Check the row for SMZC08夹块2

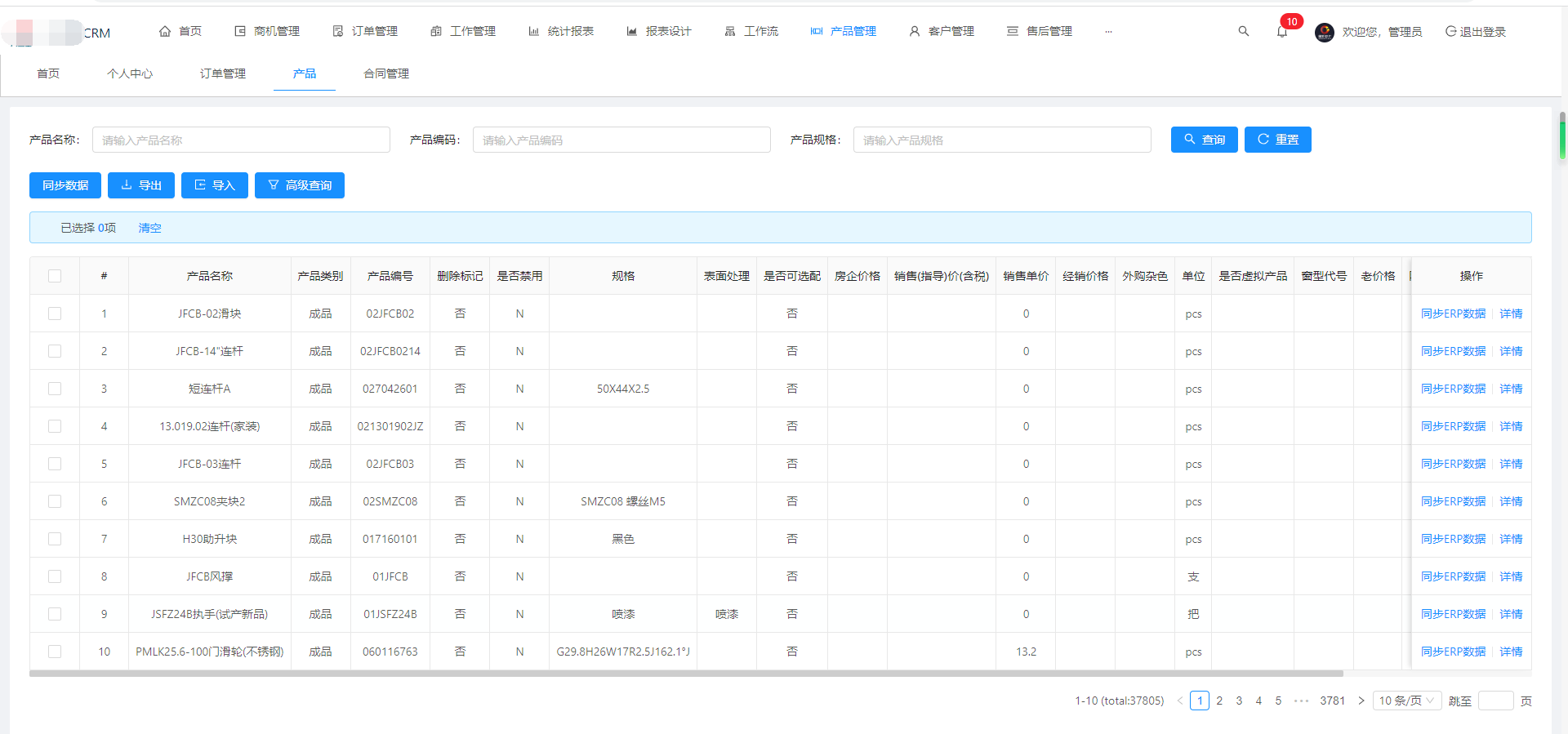tap(55, 501)
